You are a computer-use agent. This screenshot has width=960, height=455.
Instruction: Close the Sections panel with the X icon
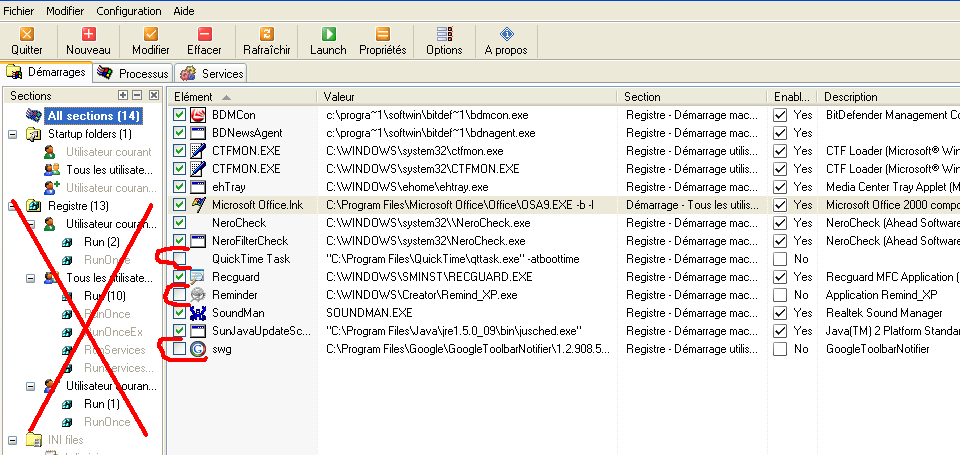click(x=154, y=95)
